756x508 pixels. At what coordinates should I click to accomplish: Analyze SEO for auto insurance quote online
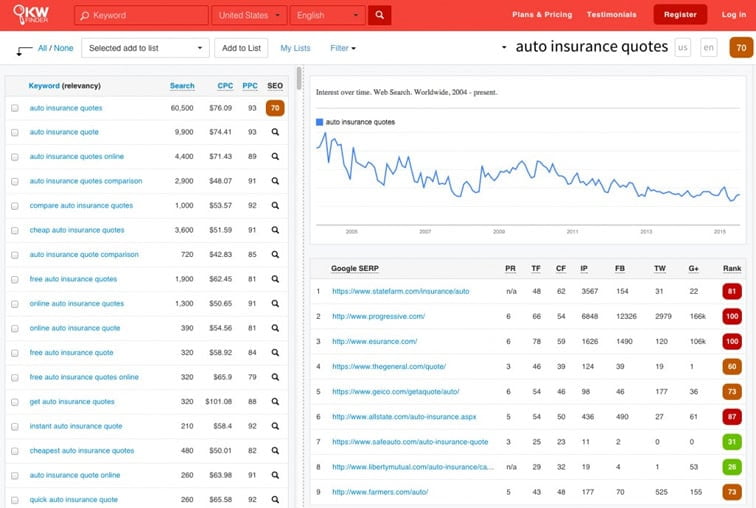tap(275, 475)
